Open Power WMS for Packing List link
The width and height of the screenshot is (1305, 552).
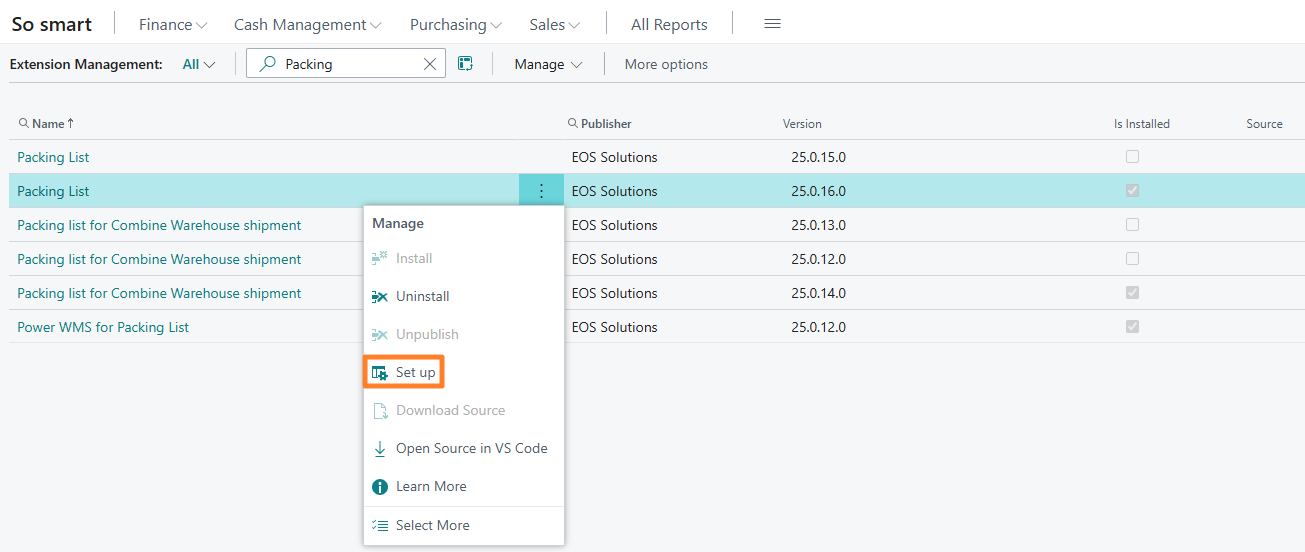103,327
